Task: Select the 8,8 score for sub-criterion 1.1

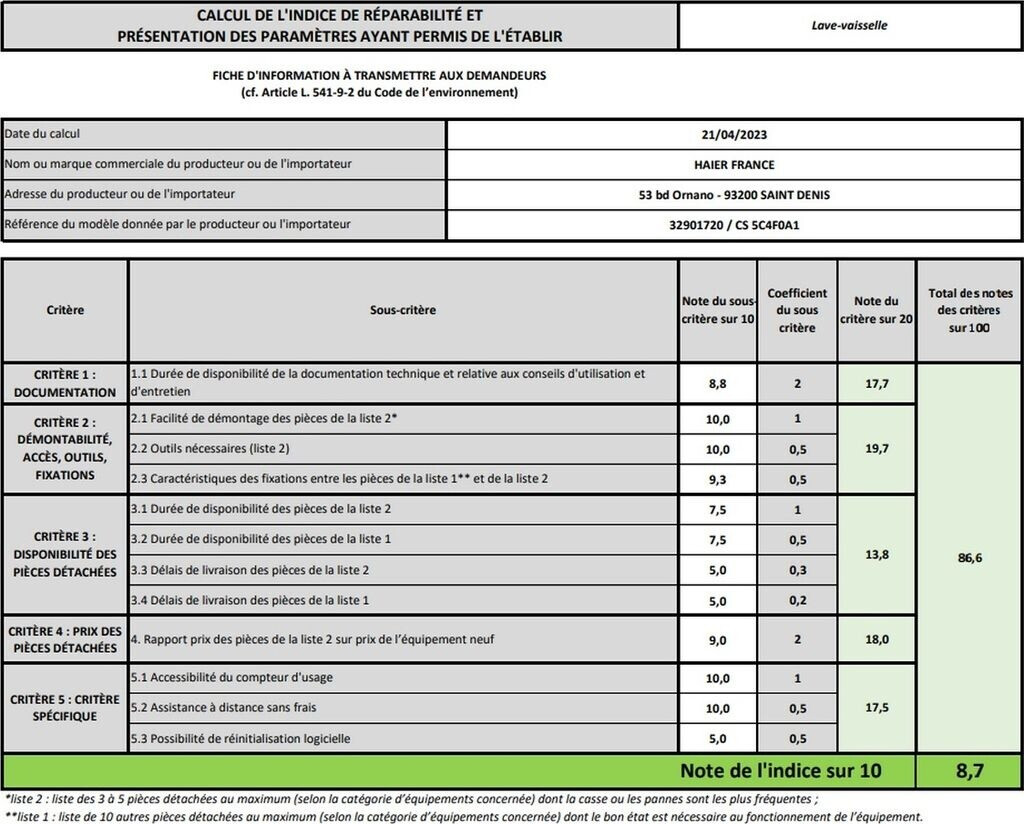Action: point(718,383)
